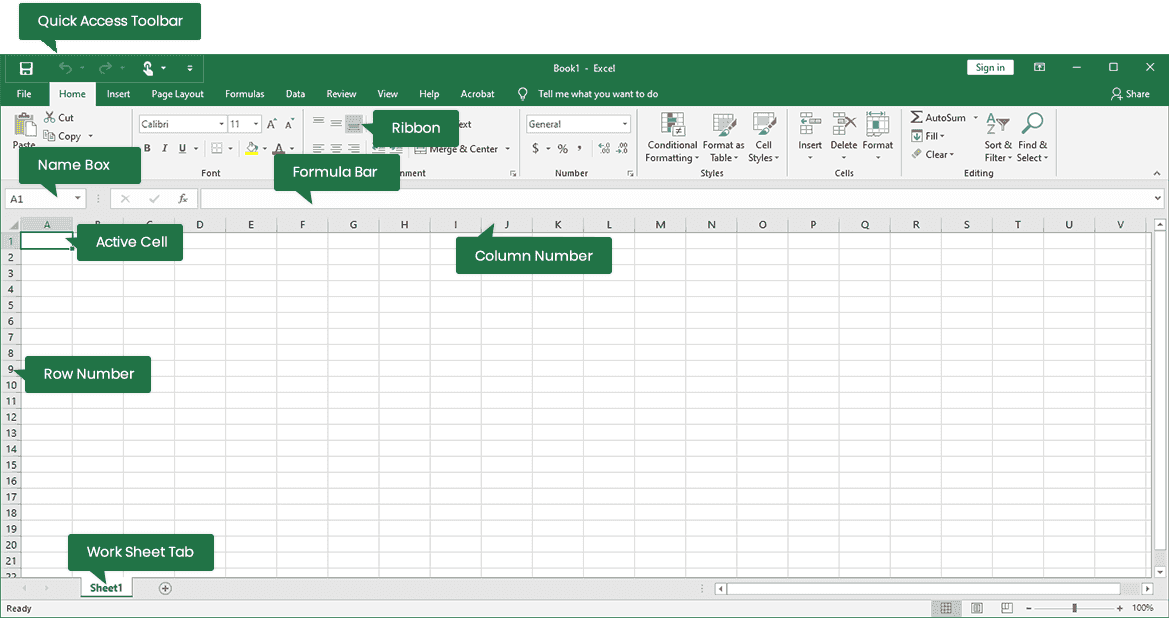Toggle Bold formatting

pos(147,149)
